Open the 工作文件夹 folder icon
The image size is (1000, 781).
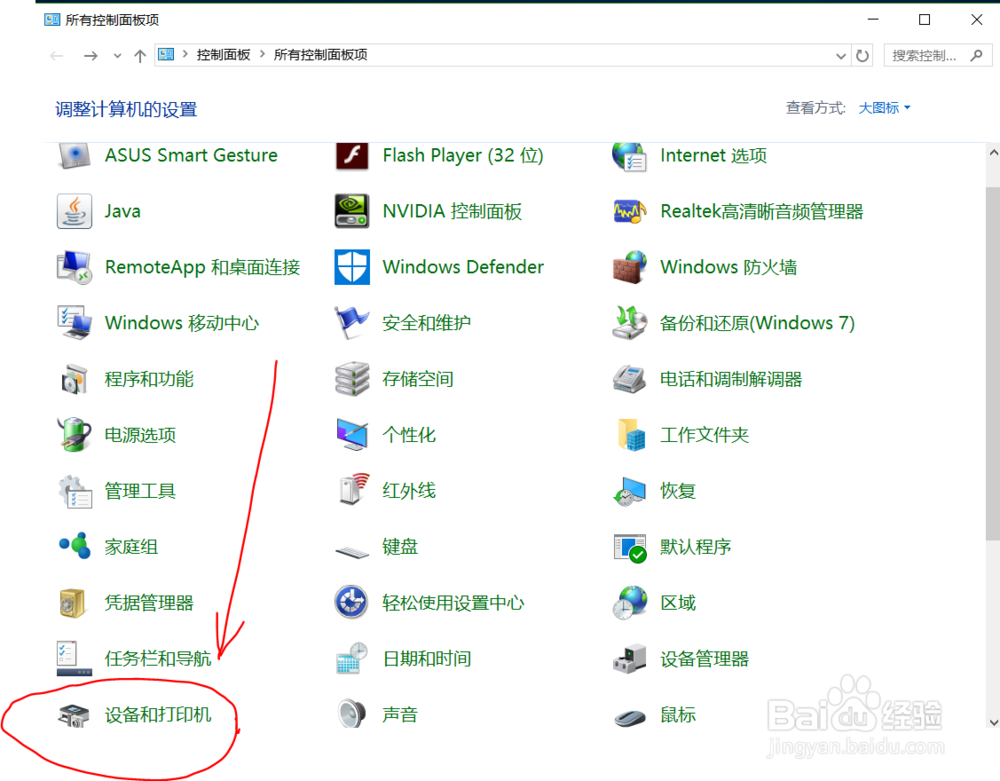pos(631,434)
